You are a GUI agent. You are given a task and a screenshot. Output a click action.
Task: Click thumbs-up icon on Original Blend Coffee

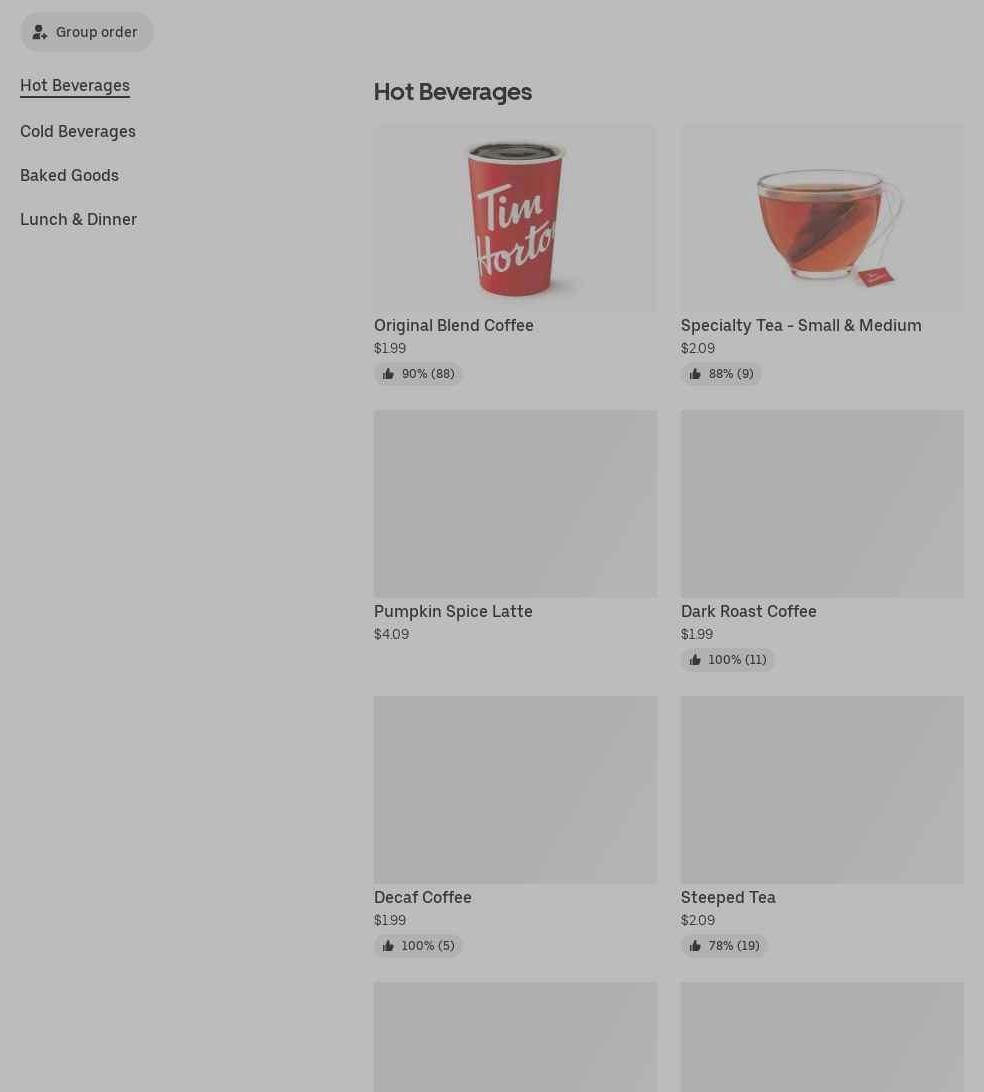pos(388,374)
